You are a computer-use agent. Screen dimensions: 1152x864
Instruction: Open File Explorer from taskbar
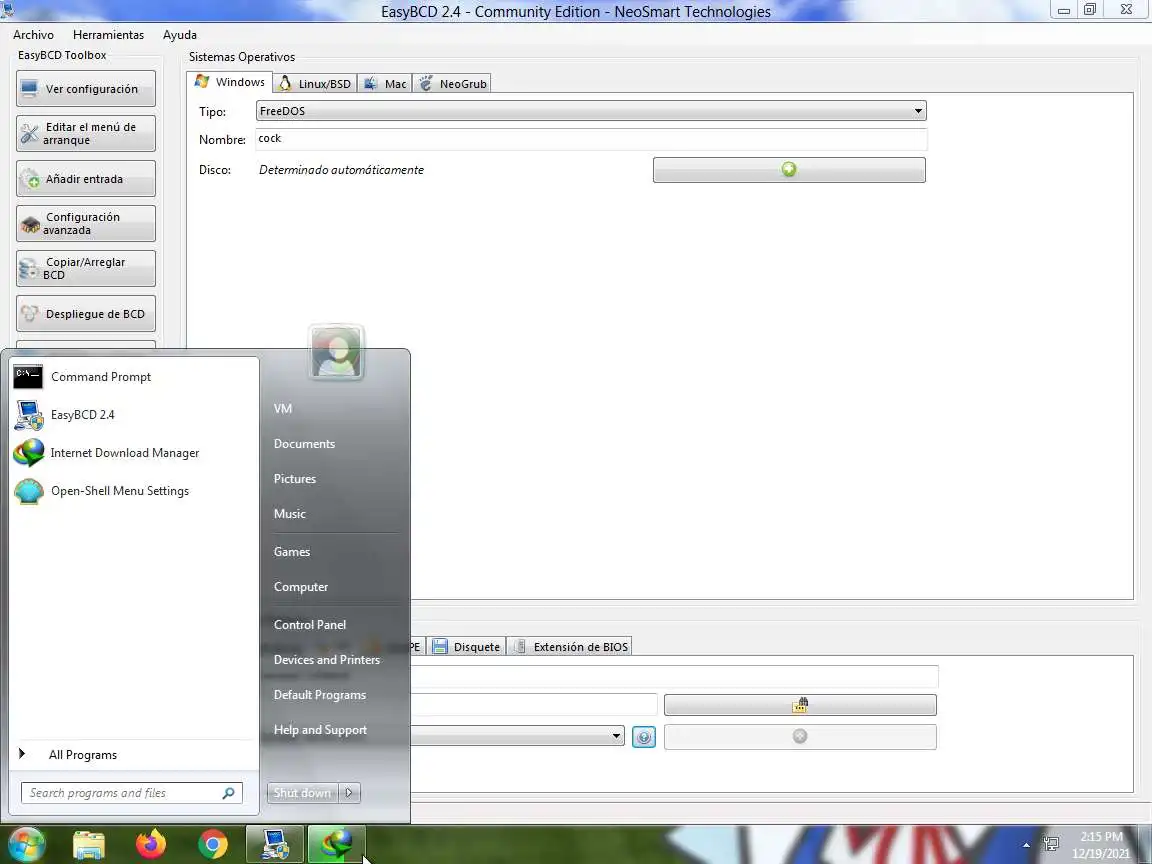click(x=89, y=845)
